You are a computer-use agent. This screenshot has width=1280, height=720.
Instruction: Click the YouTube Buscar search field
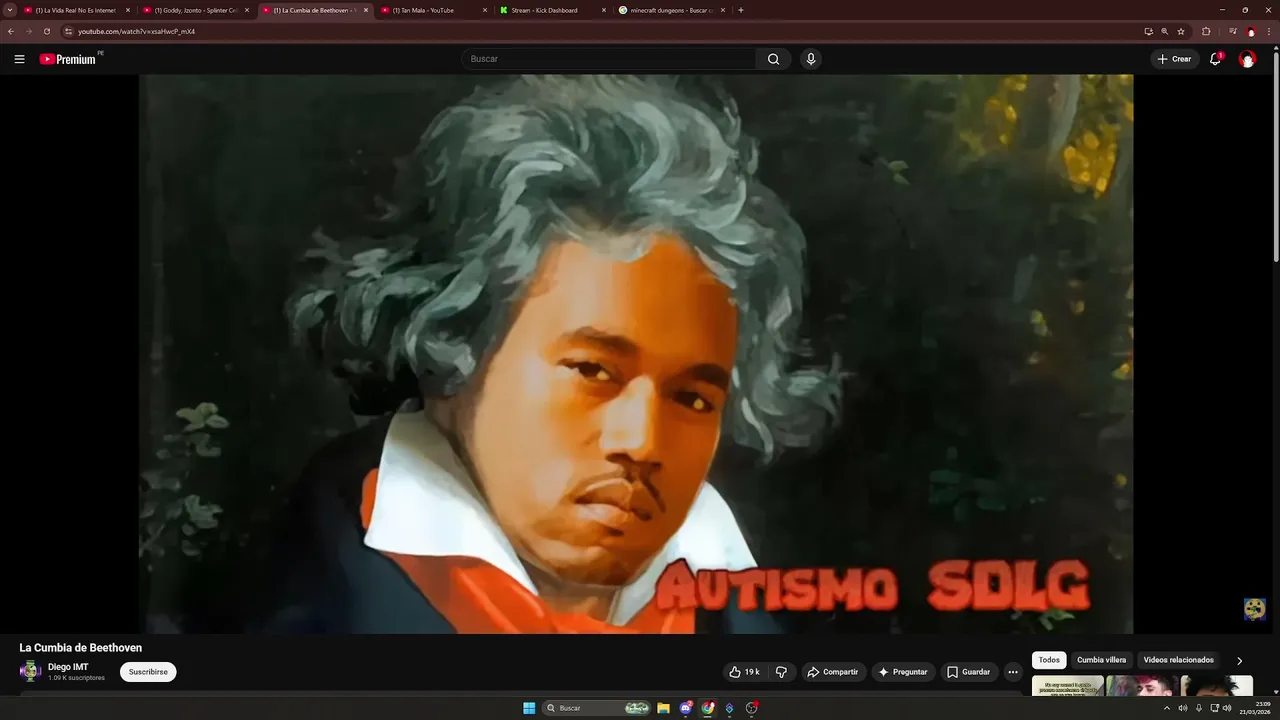[x=608, y=59]
